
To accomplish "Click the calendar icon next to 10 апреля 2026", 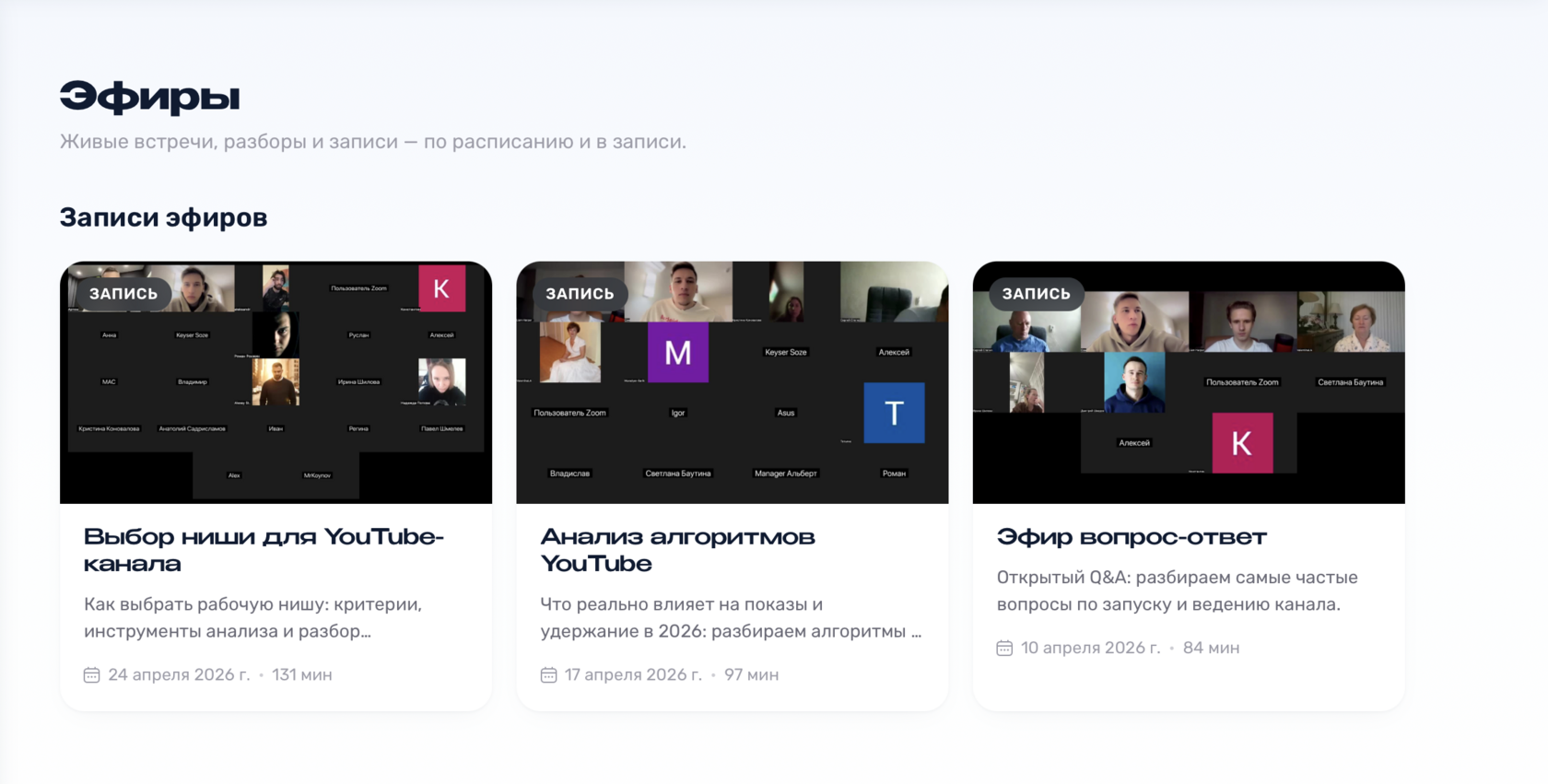I will (1004, 649).
